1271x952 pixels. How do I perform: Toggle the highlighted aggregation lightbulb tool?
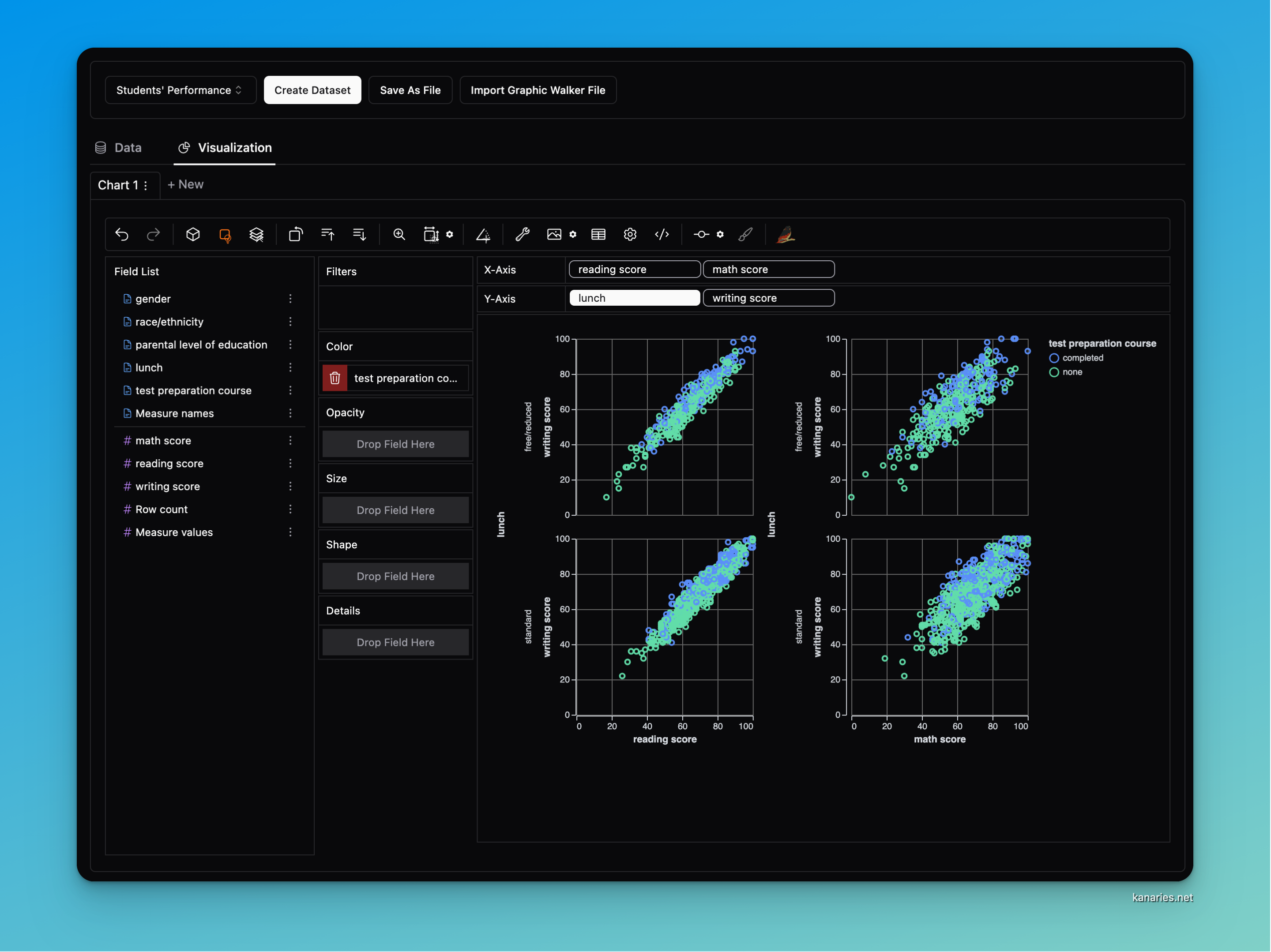pyautogui.click(x=225, y=234)
